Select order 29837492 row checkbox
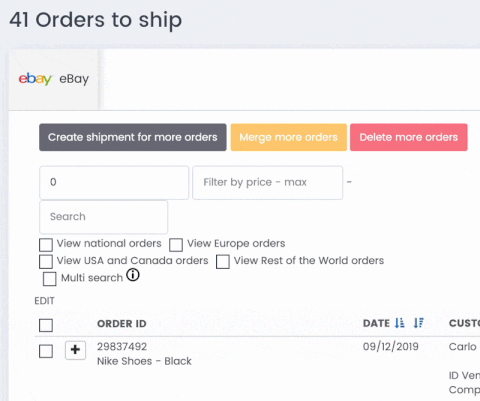The width and height of the screenshot is (480, 401). pyautogui.click(x=46, y=351)
